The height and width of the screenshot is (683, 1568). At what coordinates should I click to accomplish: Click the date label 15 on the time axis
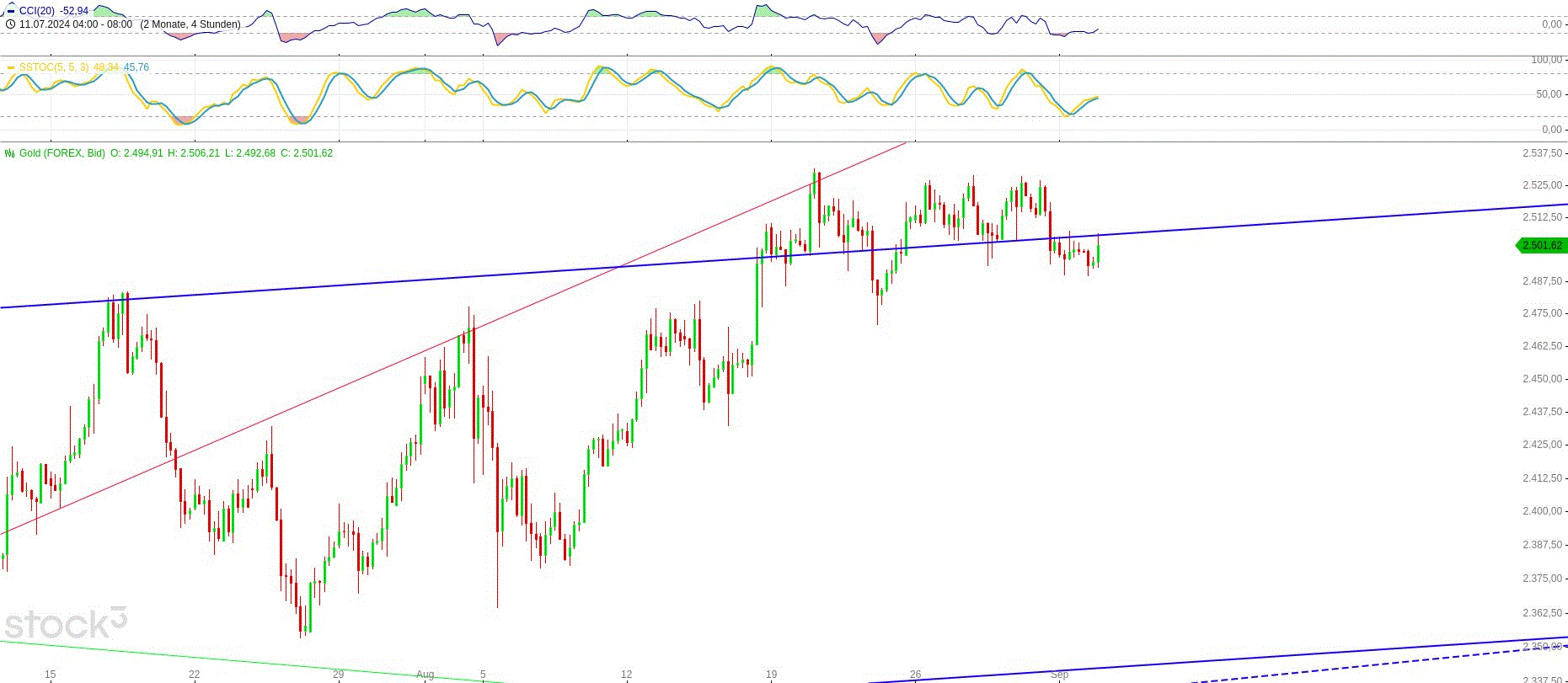[x=51, y=675]
